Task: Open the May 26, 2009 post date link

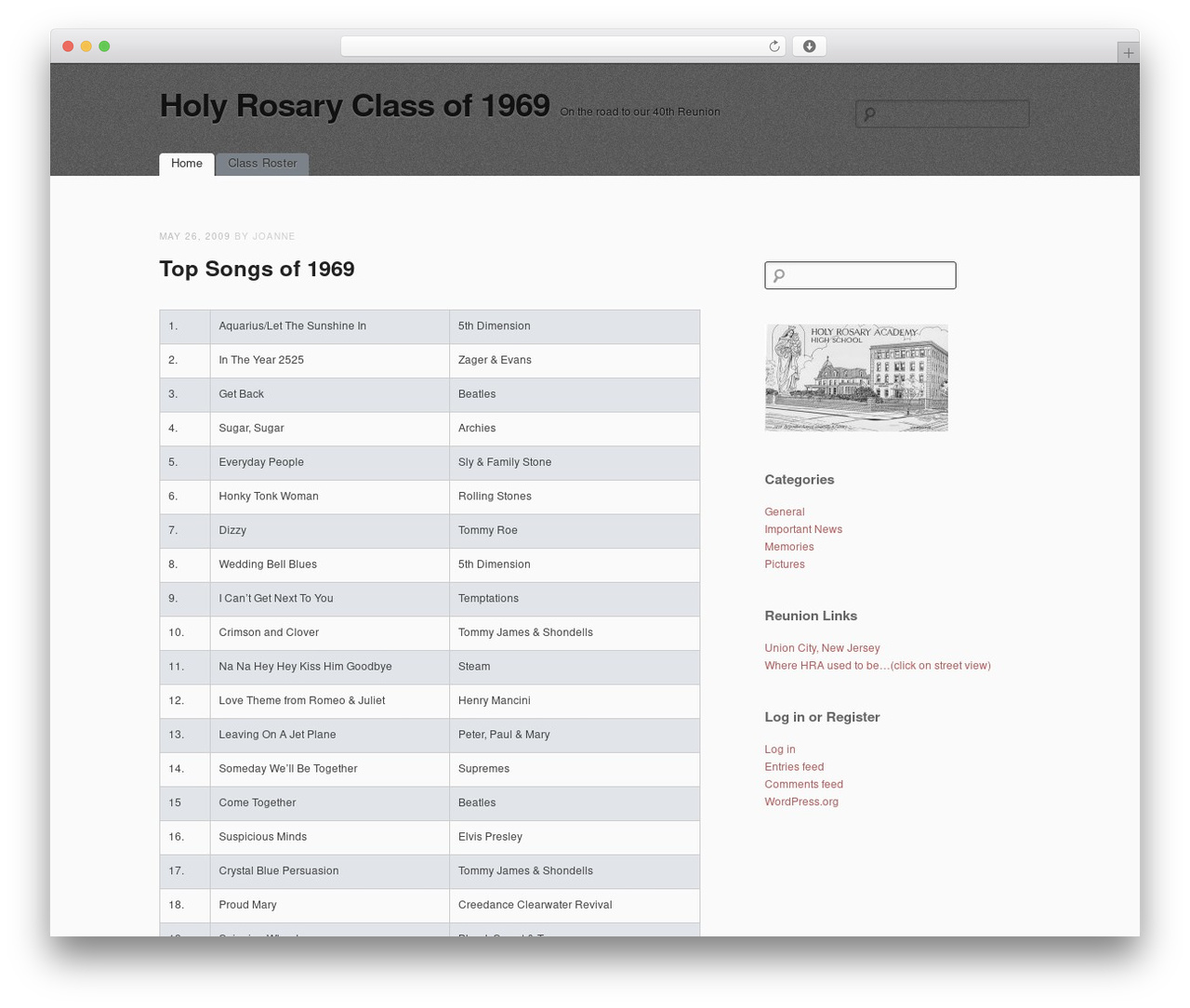Action: (194, 236)
